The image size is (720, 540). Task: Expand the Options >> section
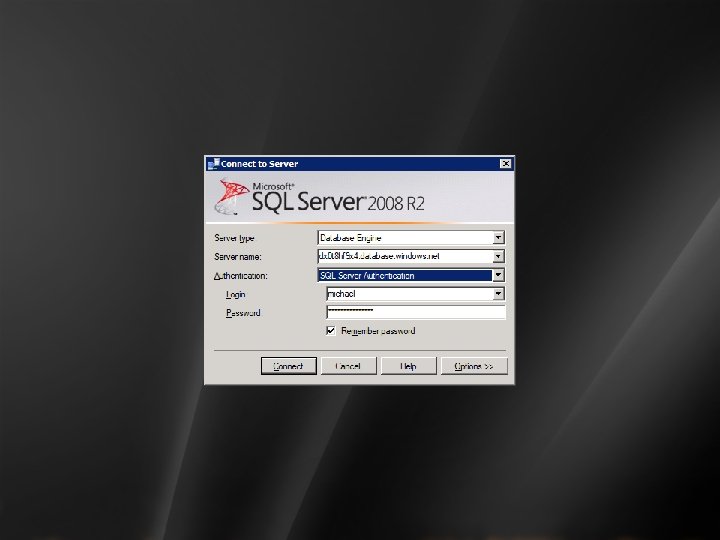tap(474, 366)
